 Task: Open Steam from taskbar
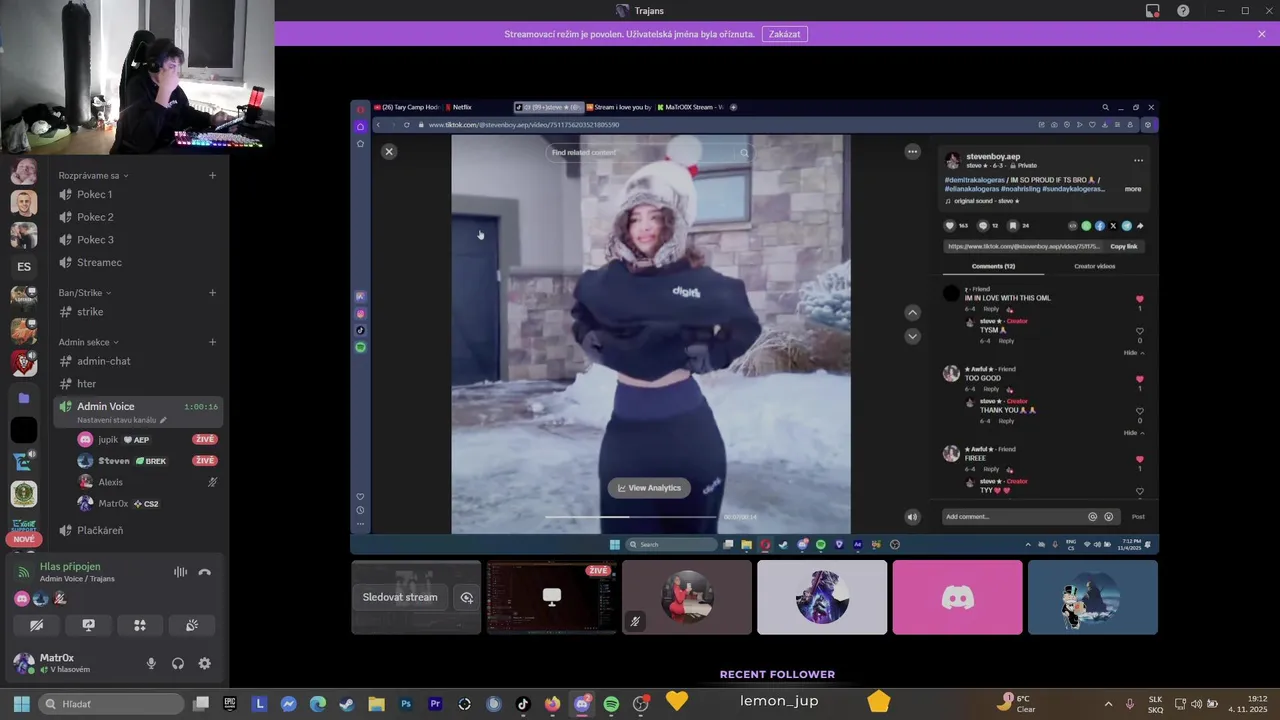tap(347, 704)
